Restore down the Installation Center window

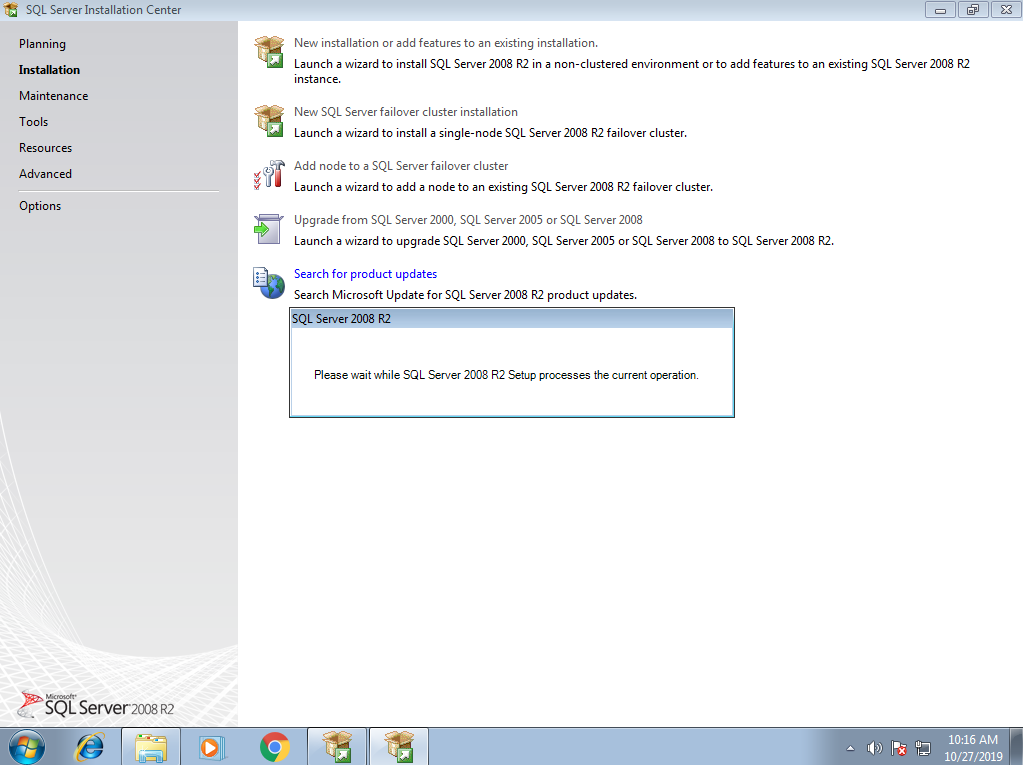[973, 10]
